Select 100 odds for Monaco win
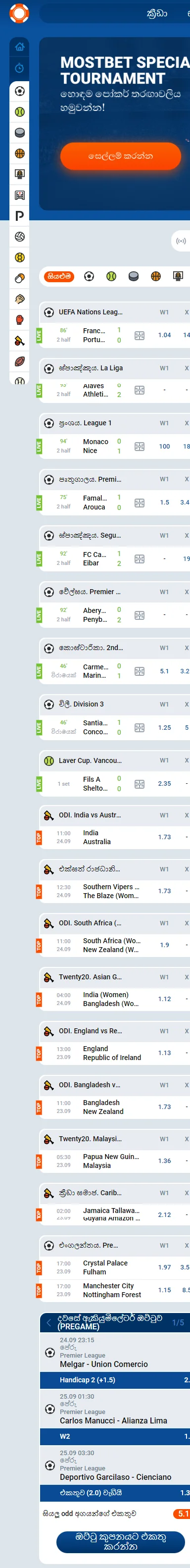190x1568 pixels. 164,446
